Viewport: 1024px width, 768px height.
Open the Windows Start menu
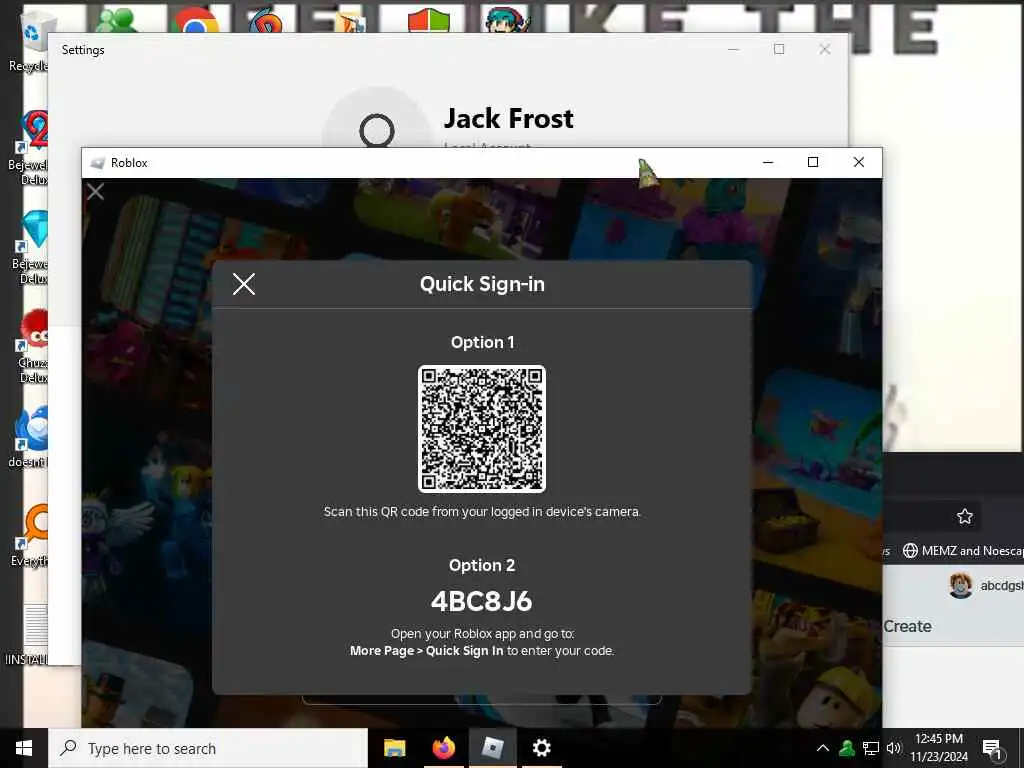(24, 748)
